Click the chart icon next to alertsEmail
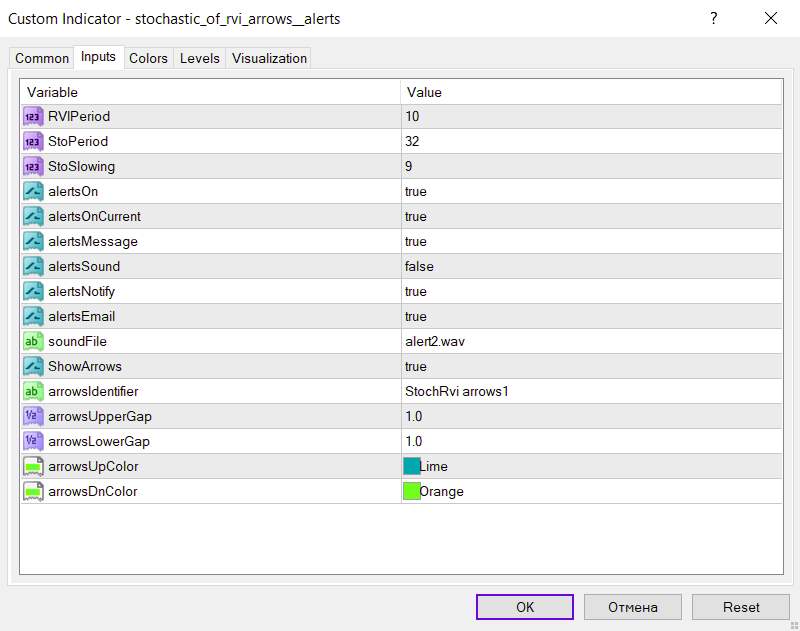 (31, 316)
